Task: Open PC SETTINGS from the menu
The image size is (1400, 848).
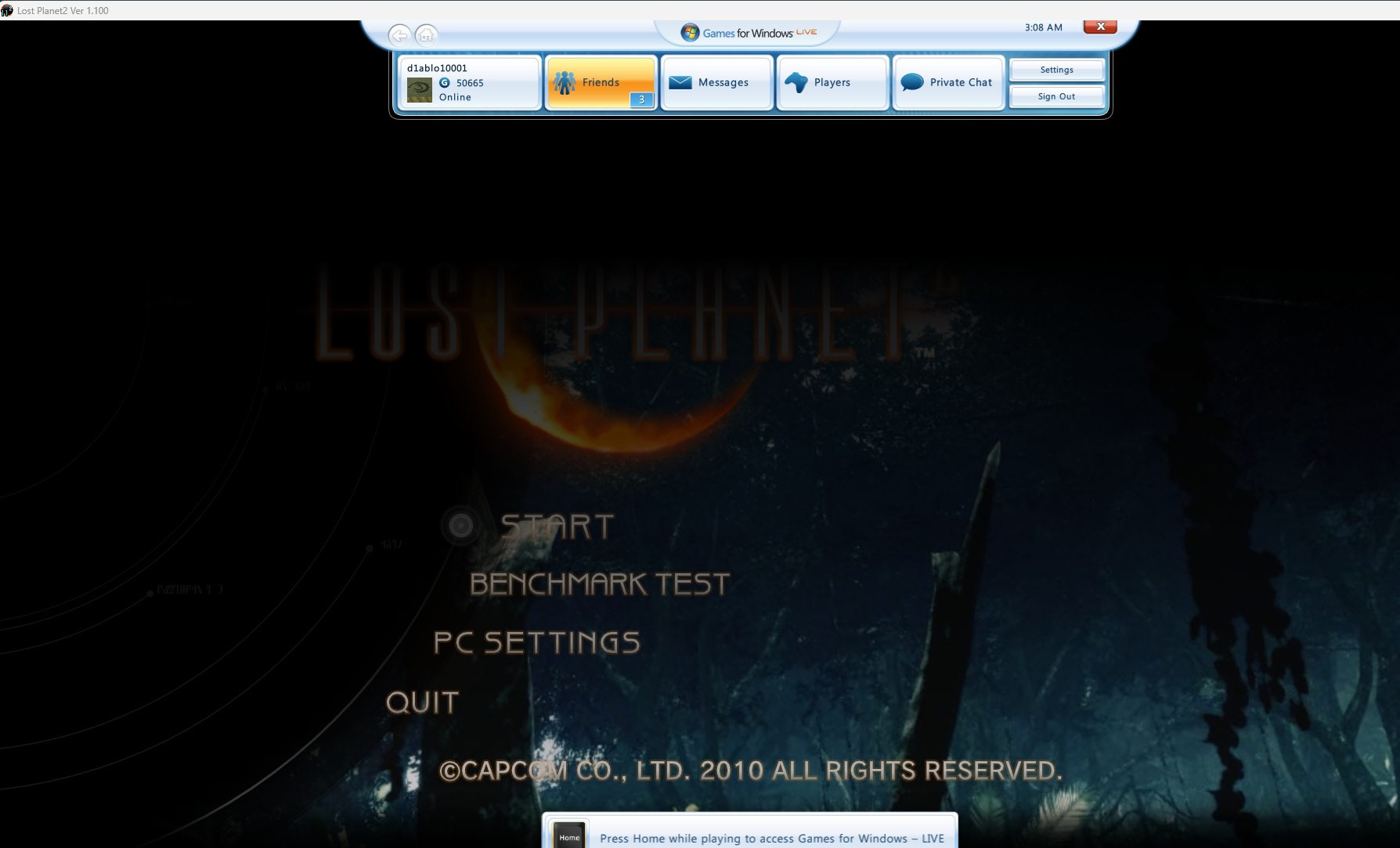Action: pyautogui.click(x=537, y=643)
